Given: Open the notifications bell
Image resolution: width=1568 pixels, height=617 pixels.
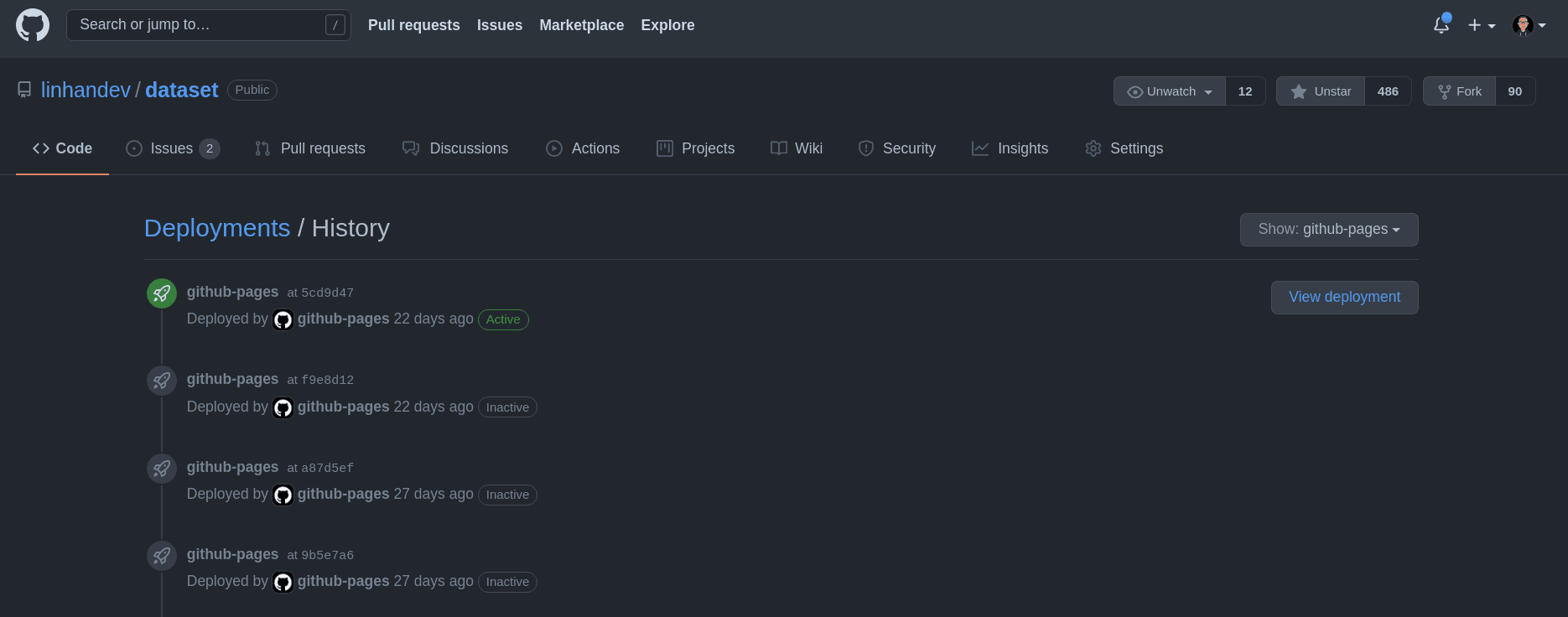Looking at the screenshot, I should coord(1441,25).
